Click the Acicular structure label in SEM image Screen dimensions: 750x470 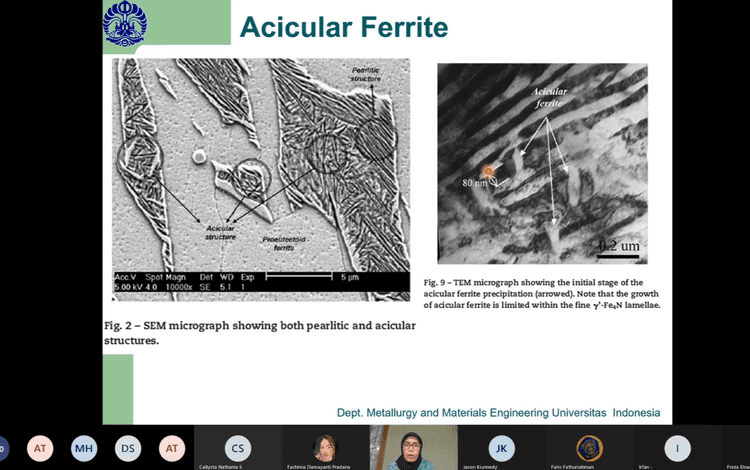pos(221,232)
